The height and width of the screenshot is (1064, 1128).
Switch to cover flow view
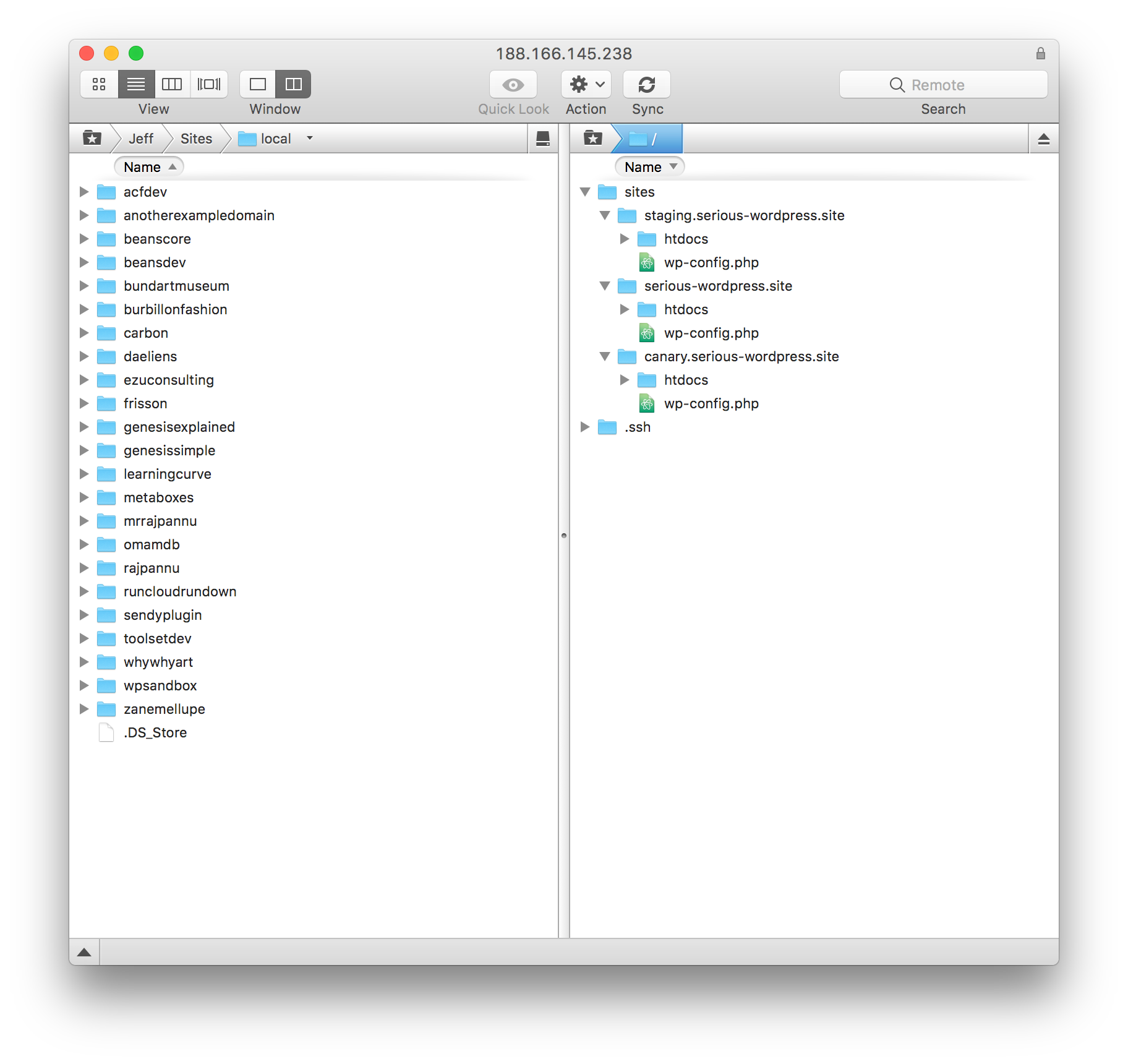click(x=209, y=84)
